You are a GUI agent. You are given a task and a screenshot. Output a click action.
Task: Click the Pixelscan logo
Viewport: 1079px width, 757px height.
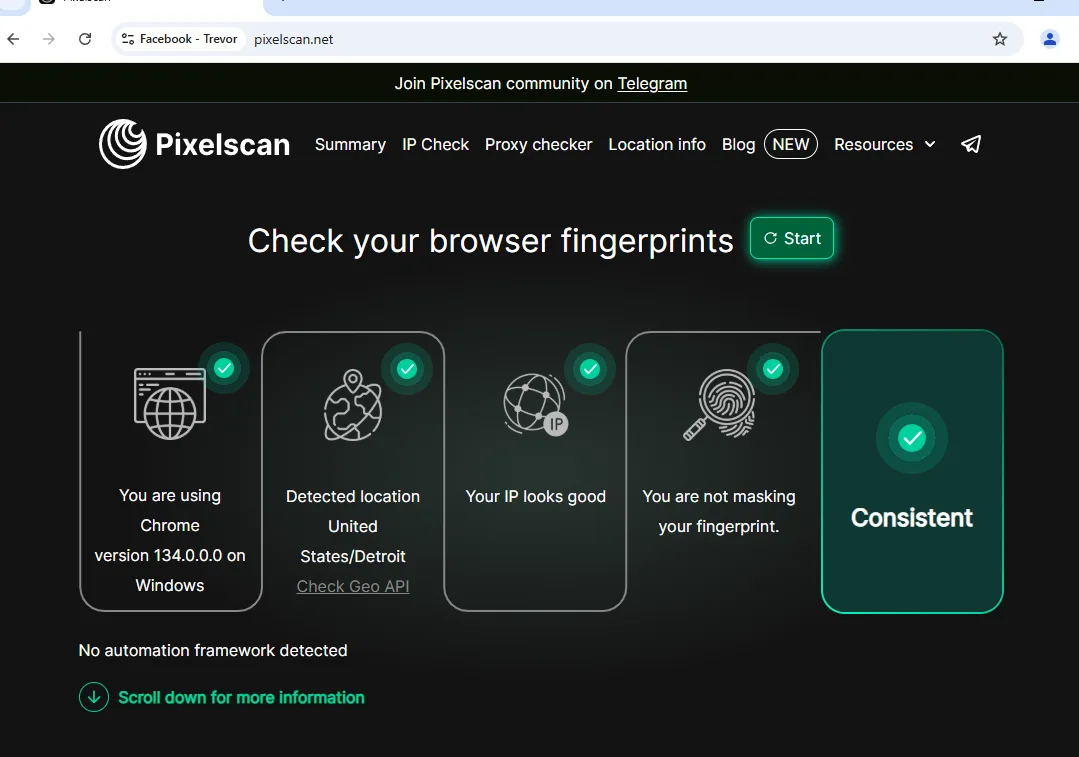pyautogui.click(x=122, y=144)
